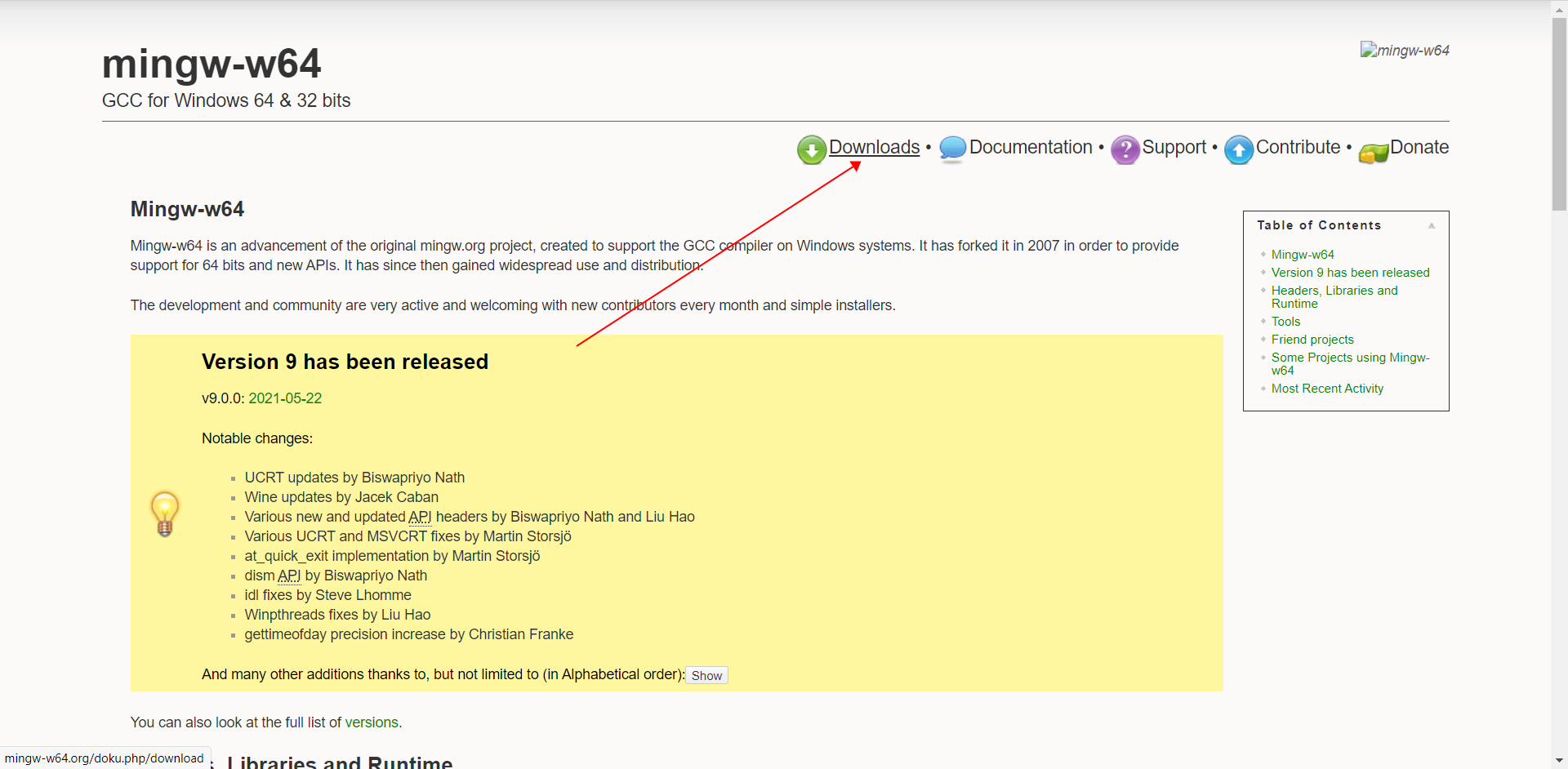
Task: Collapse the Table of Contents box
Action: (x=1432, y=225)
